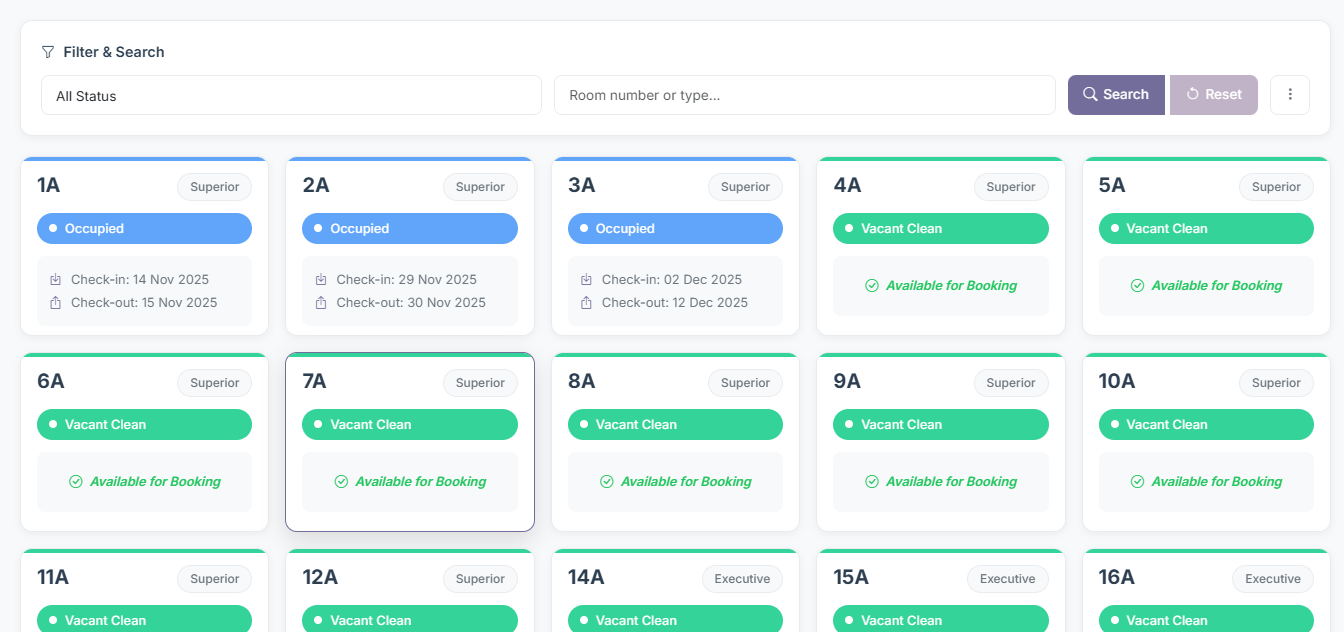
Task: Click the Reset button
Action: point(1214,95)
